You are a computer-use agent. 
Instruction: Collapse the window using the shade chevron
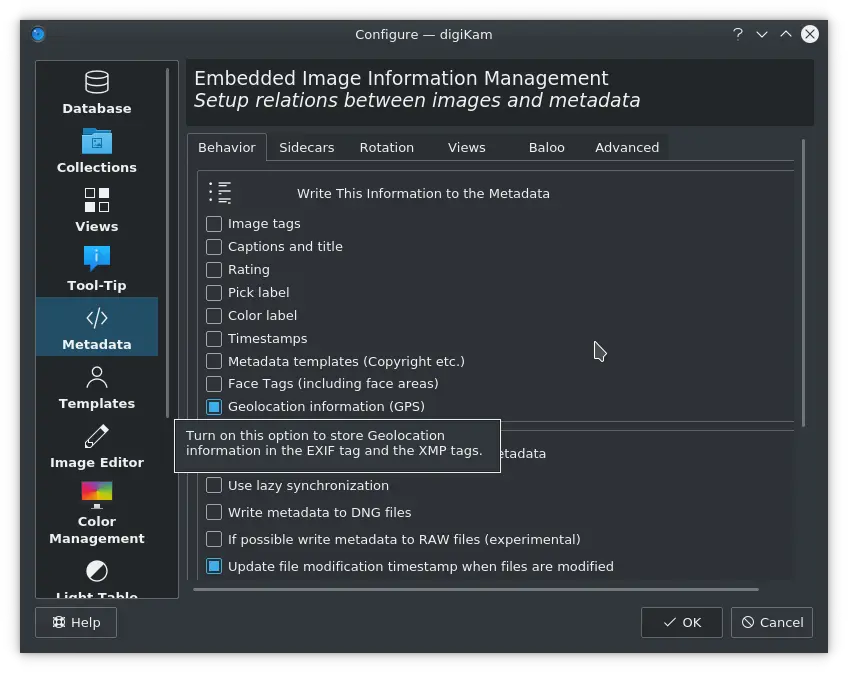point(761,33)
